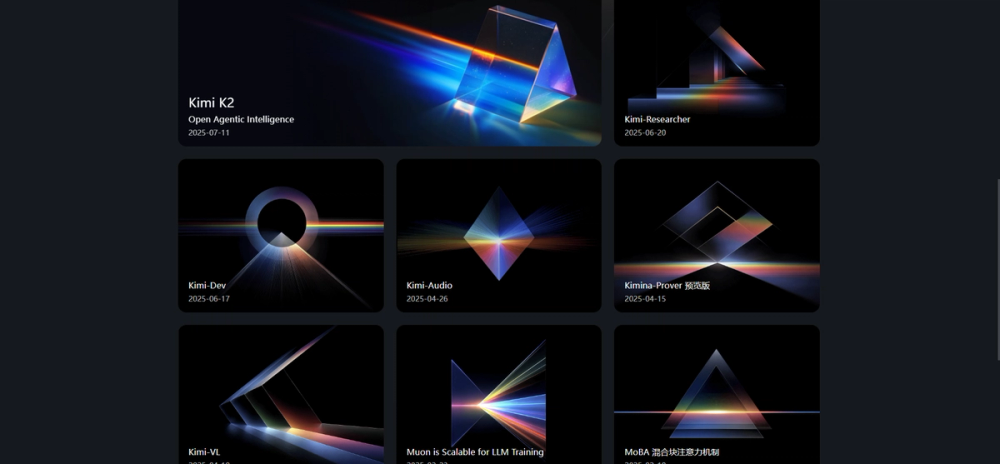Click the Kimi K2 title text
1000x464 pixels.
tap(211, 103)
